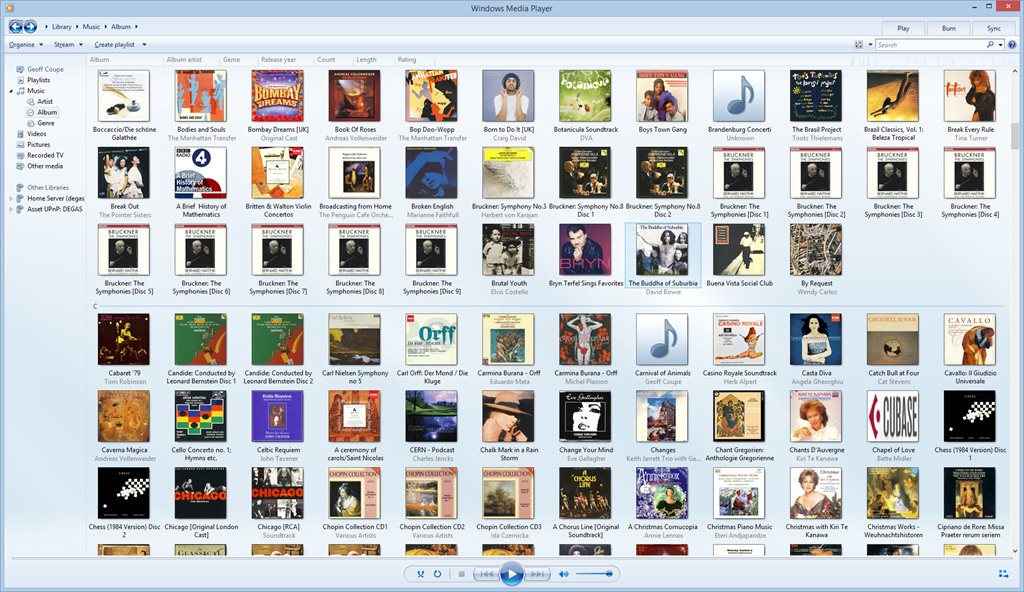The image size is (1024, 592).
Task: Mute the volume speaker icon
Action: coord(564,574)
